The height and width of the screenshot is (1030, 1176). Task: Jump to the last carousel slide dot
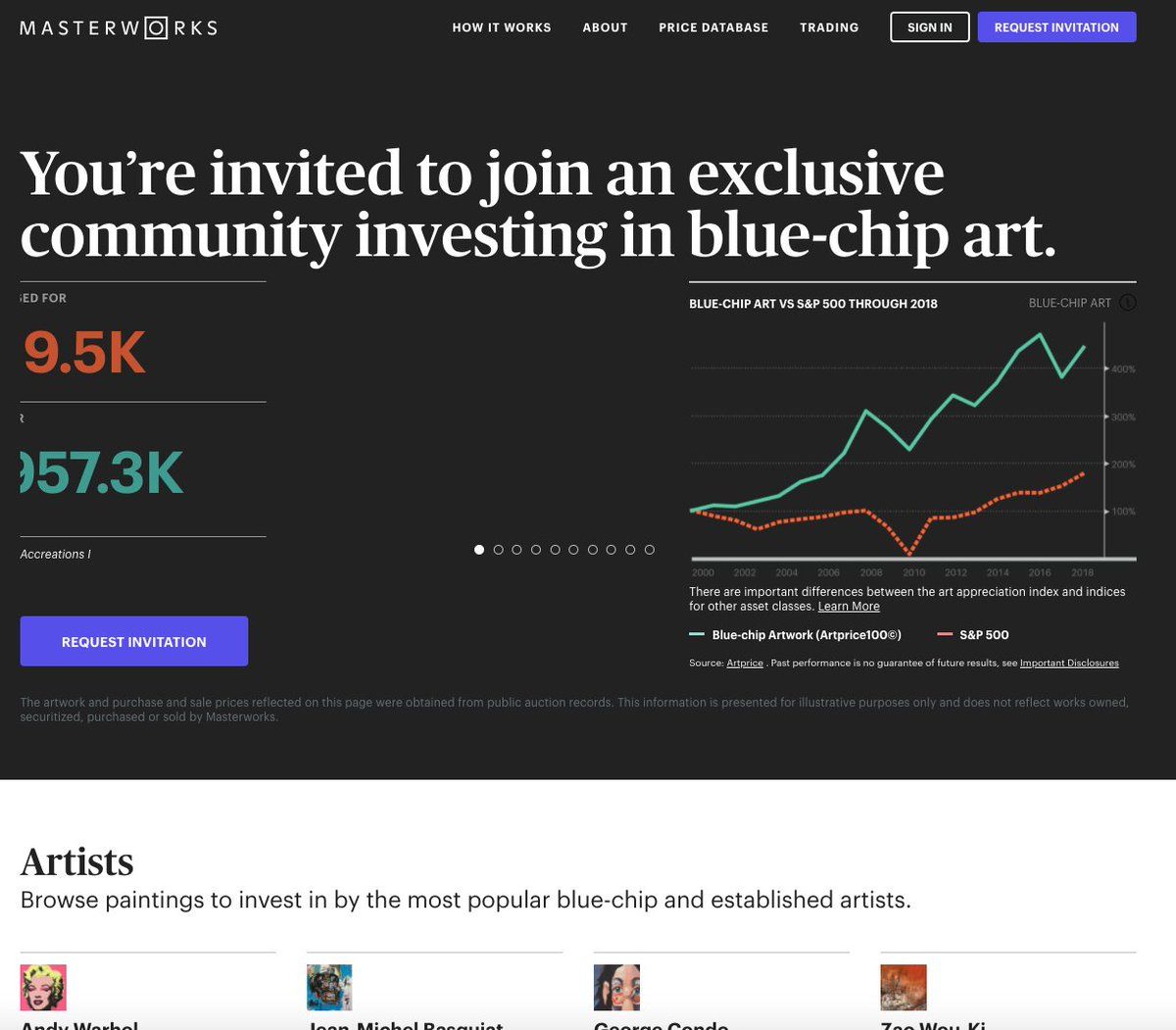pyautogui.click(x=649, y=550)
